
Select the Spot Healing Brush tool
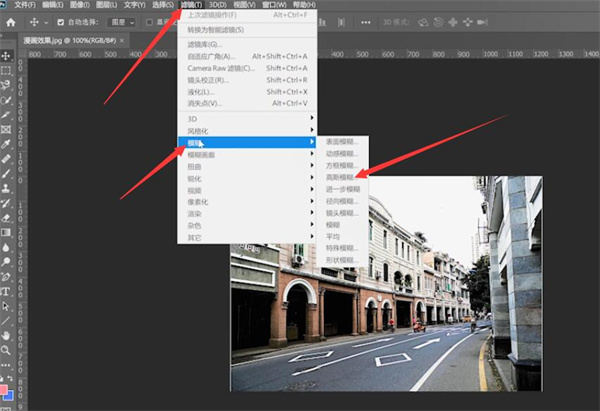click(6, 159)
